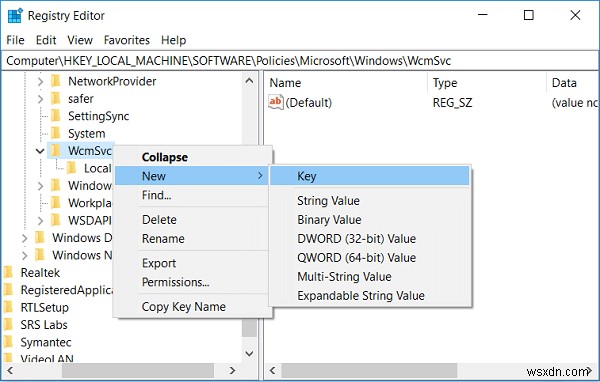Open the Favorites menu
This screenshot has height=382, width=600.
[x=127, y=40]
